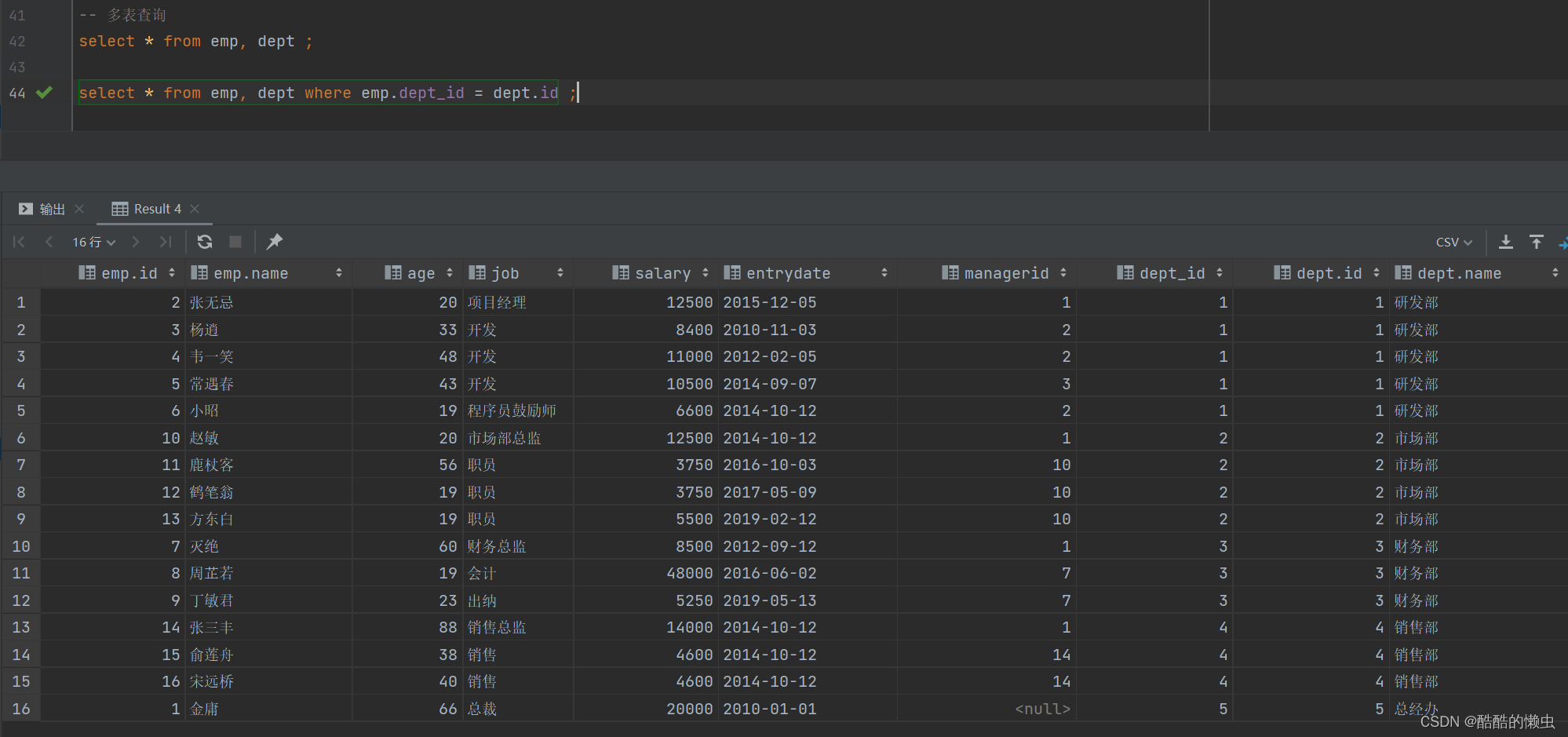Click the table icon in managerid header
1568x737 pixels.
click(950, 272)
